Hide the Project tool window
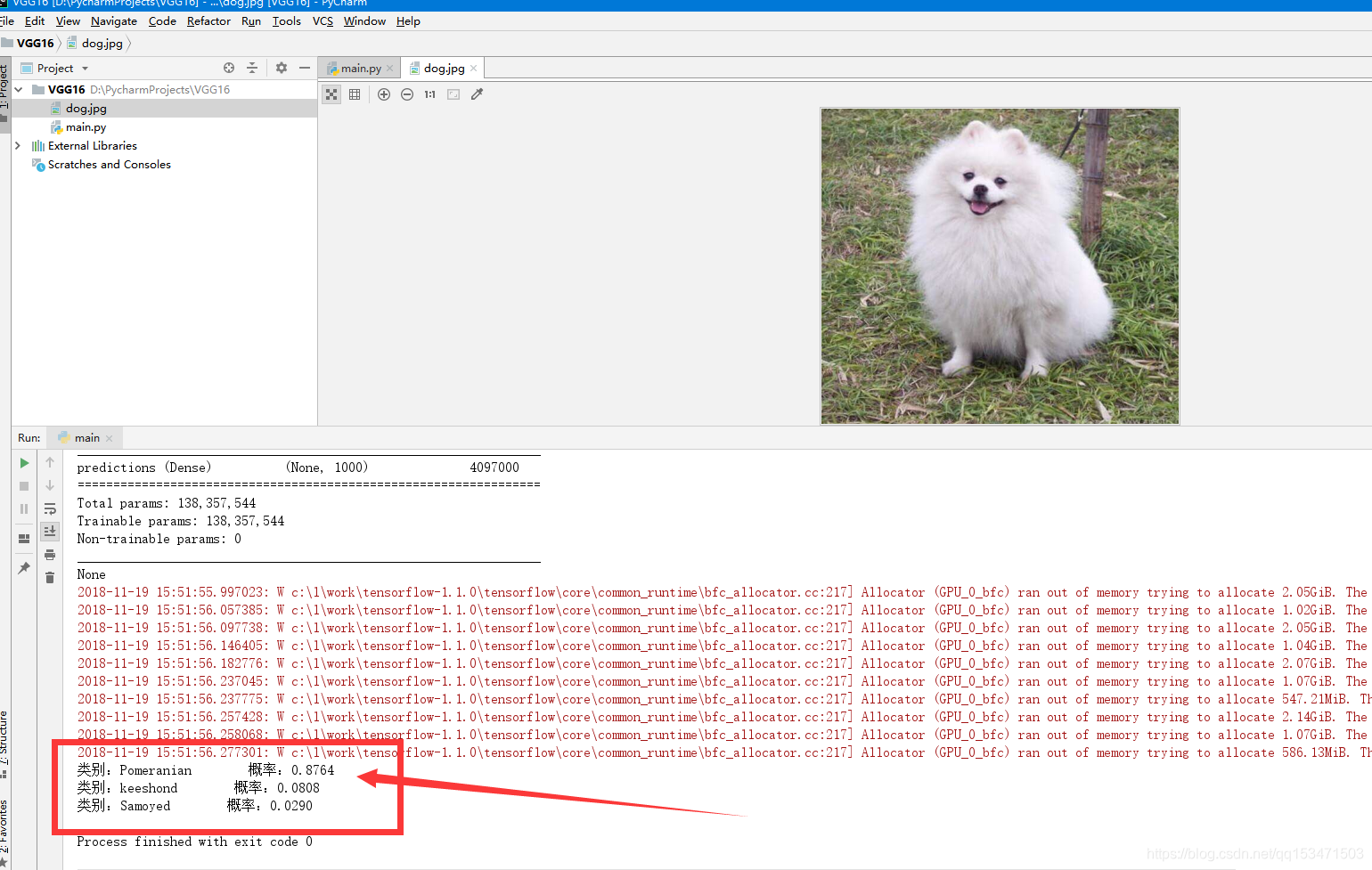1372x870 pixels. (305, 68)
